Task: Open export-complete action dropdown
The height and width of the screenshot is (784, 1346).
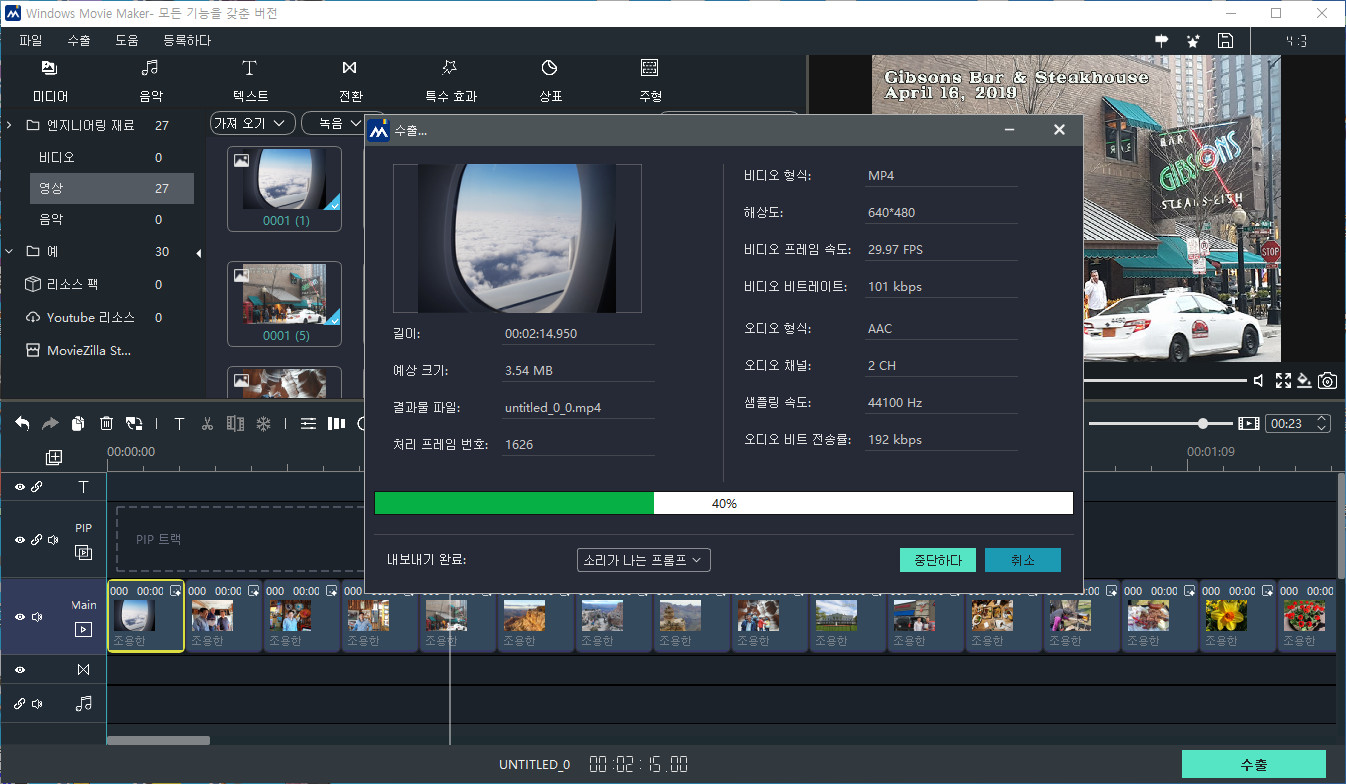Action: click(x=644, y=560)
